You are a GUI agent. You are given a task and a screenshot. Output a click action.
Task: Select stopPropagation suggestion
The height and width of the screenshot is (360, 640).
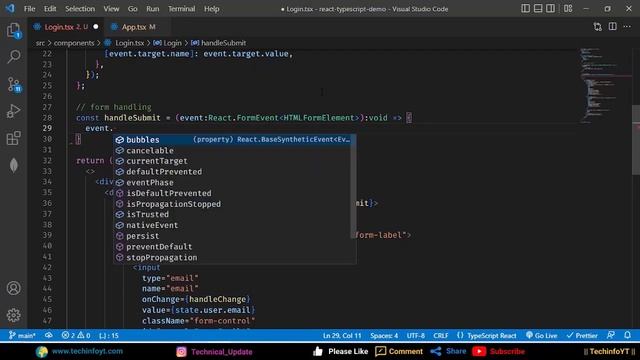tap(232, 258)
